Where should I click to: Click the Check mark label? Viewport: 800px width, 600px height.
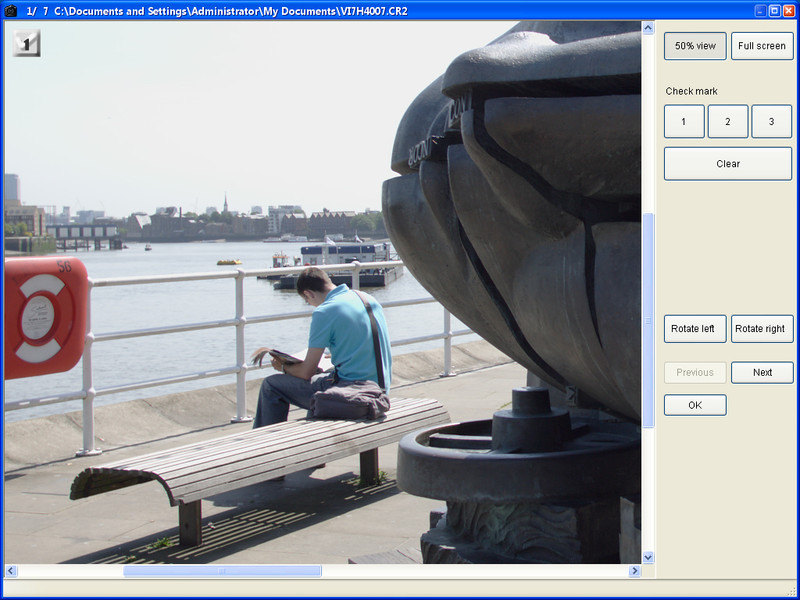[691, 91]
